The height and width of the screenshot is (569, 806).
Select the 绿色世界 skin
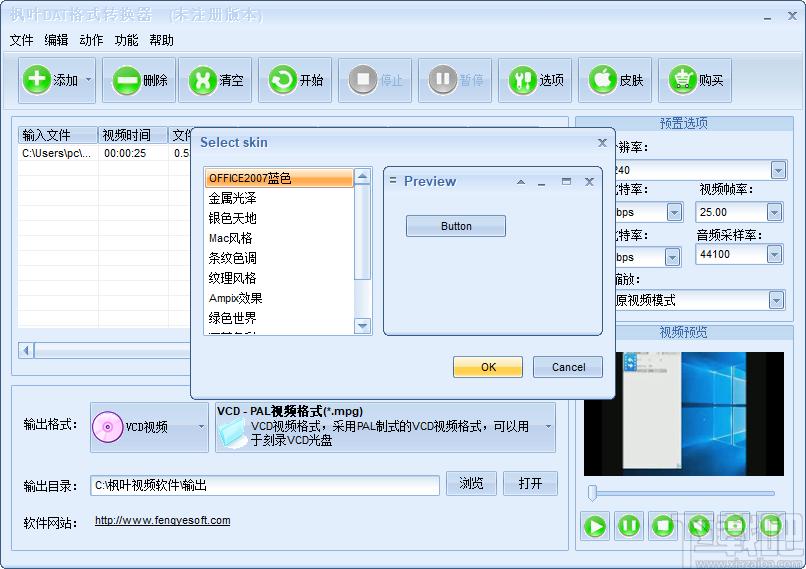pos(279,318)
